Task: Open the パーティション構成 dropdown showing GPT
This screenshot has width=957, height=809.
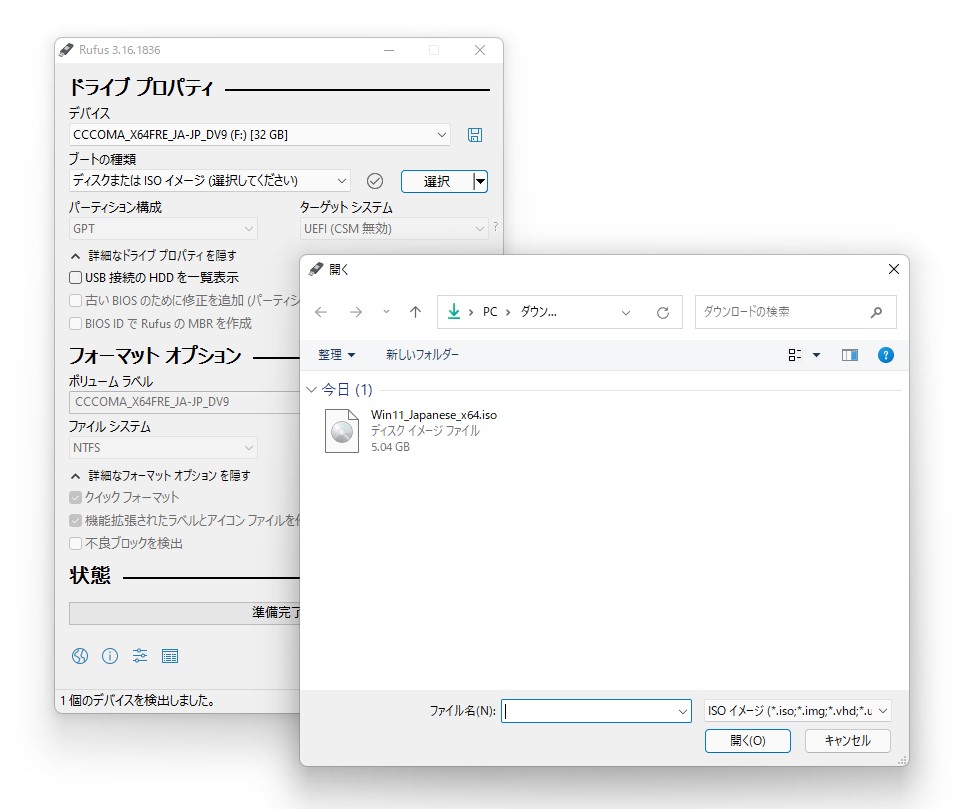Action: (x=162, y=228)
